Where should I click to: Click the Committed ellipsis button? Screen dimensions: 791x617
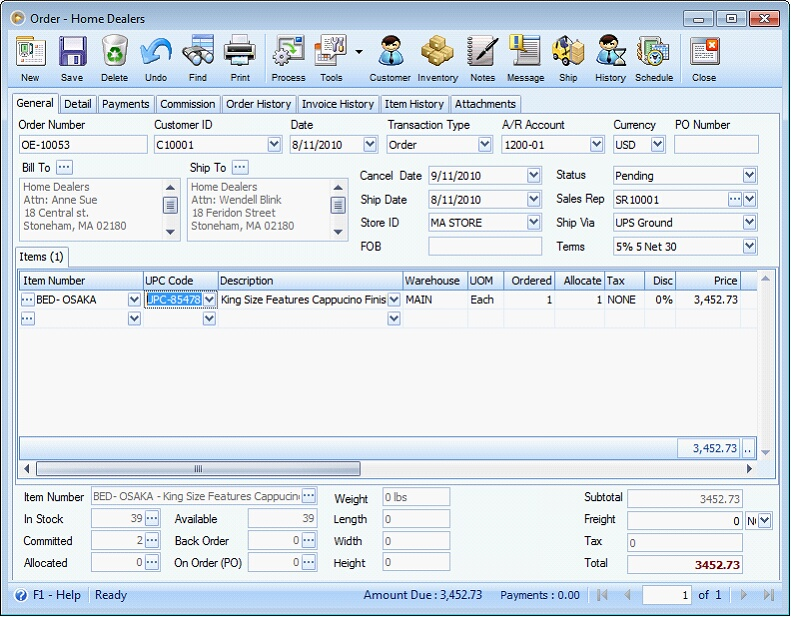tap(152, 540)
